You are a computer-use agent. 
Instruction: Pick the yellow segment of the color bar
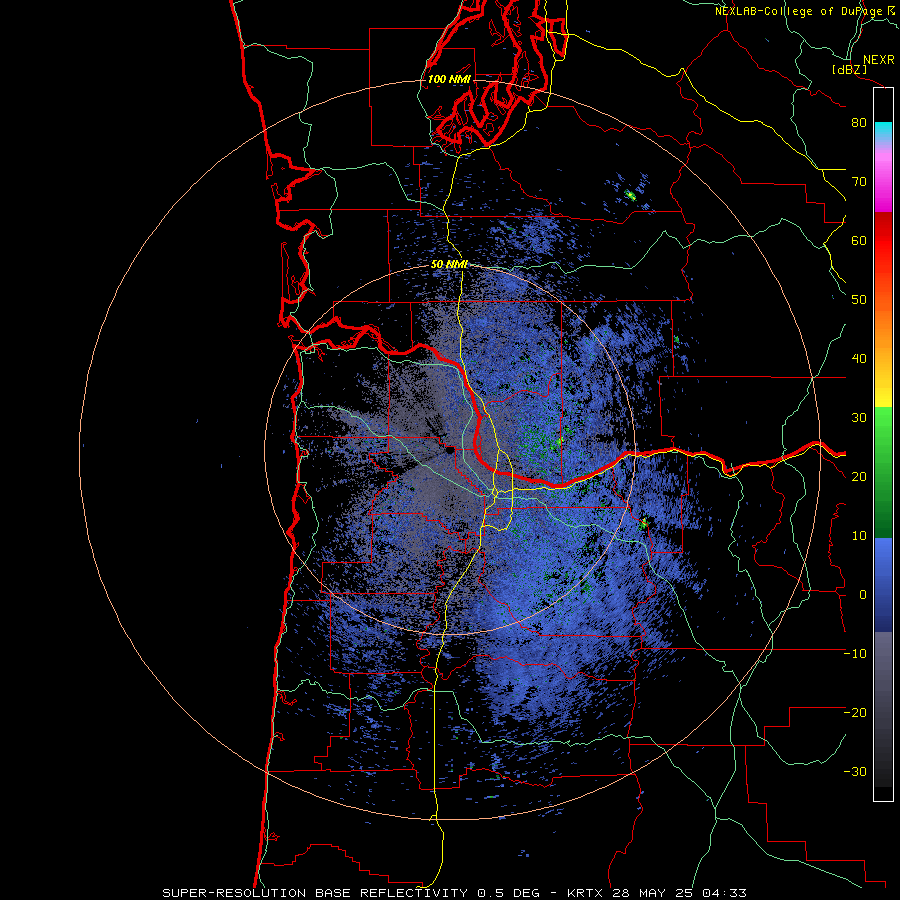coord(883,396)
